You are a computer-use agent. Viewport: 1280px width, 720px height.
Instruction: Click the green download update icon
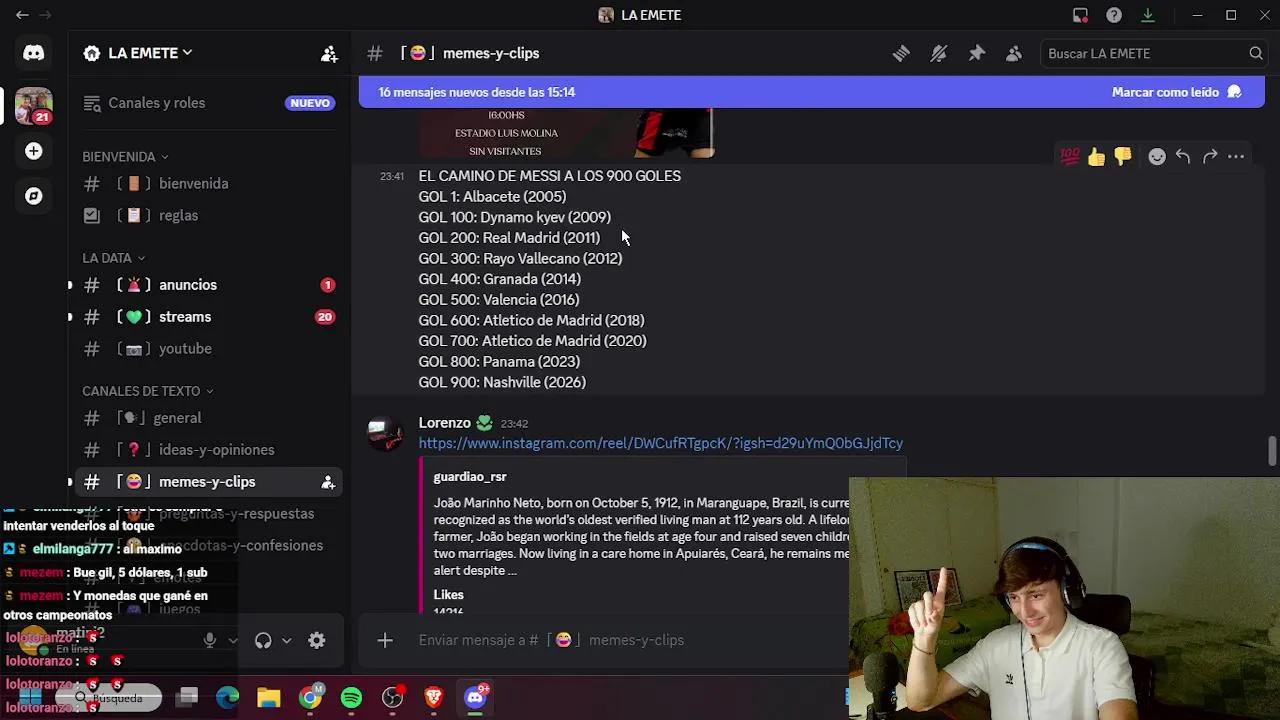(x=1148, y=15)
